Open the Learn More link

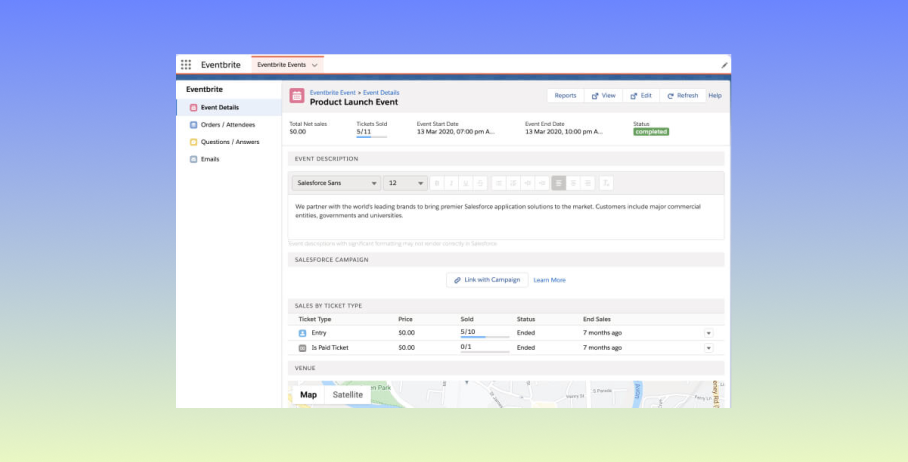[x=550, y=280]
